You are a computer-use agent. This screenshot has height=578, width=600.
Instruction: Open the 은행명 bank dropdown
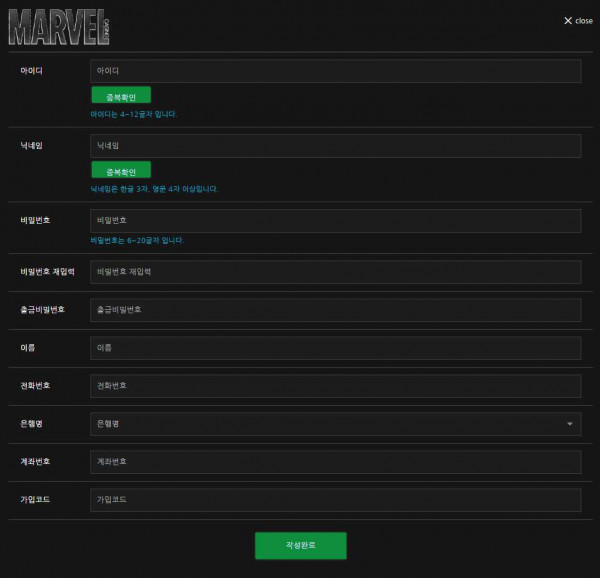[336, 424]
